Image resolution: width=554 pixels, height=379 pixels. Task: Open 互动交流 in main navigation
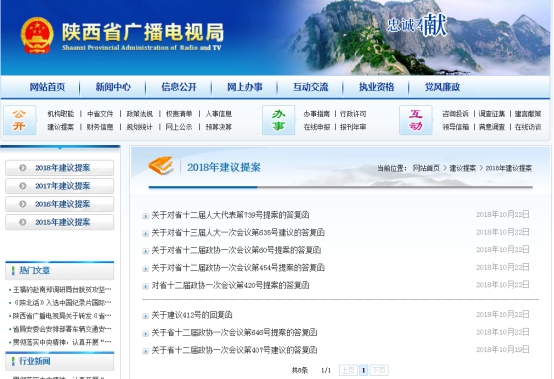(311, 87)
